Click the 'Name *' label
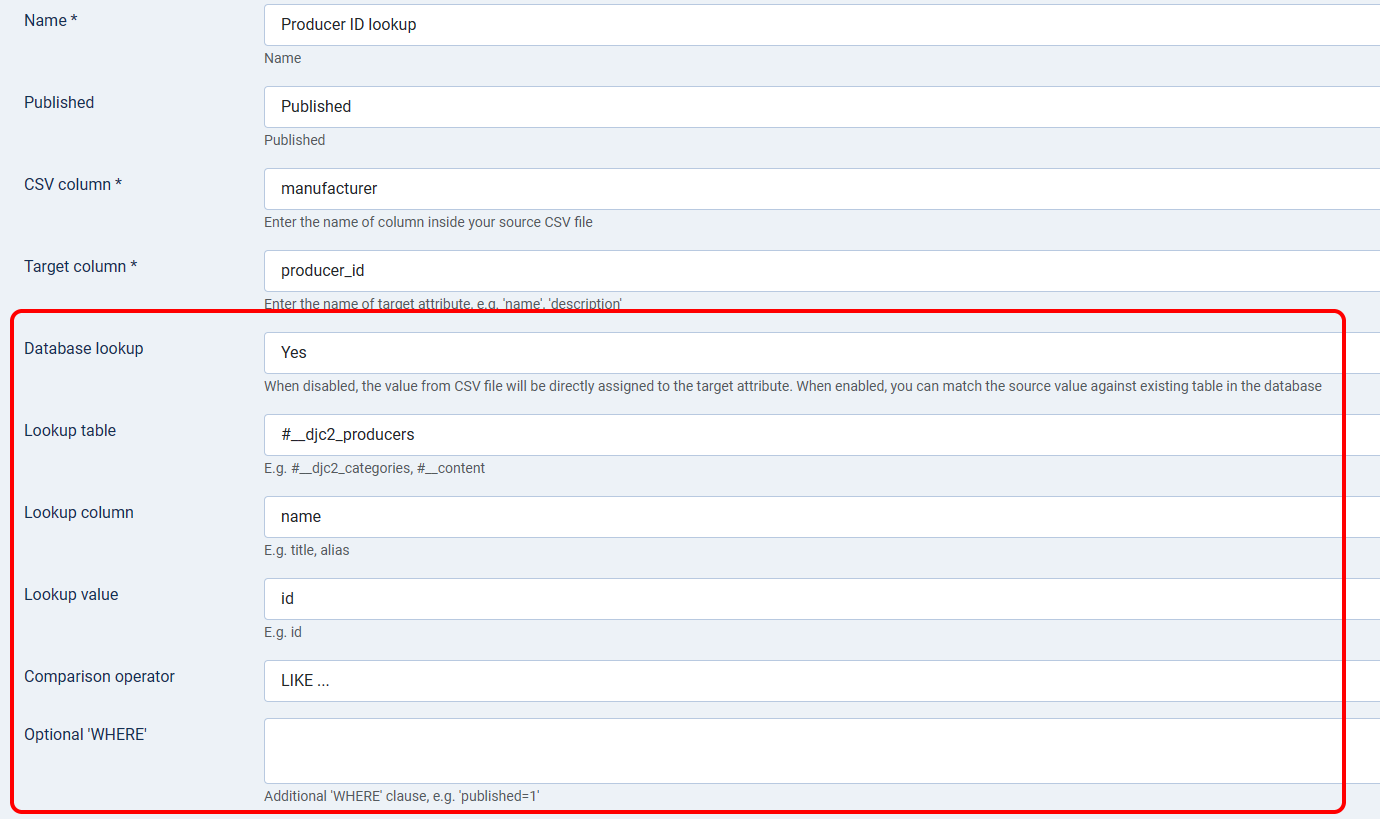Image resolution: width=1380 pixels, height=819 pixels. point(51,20)
